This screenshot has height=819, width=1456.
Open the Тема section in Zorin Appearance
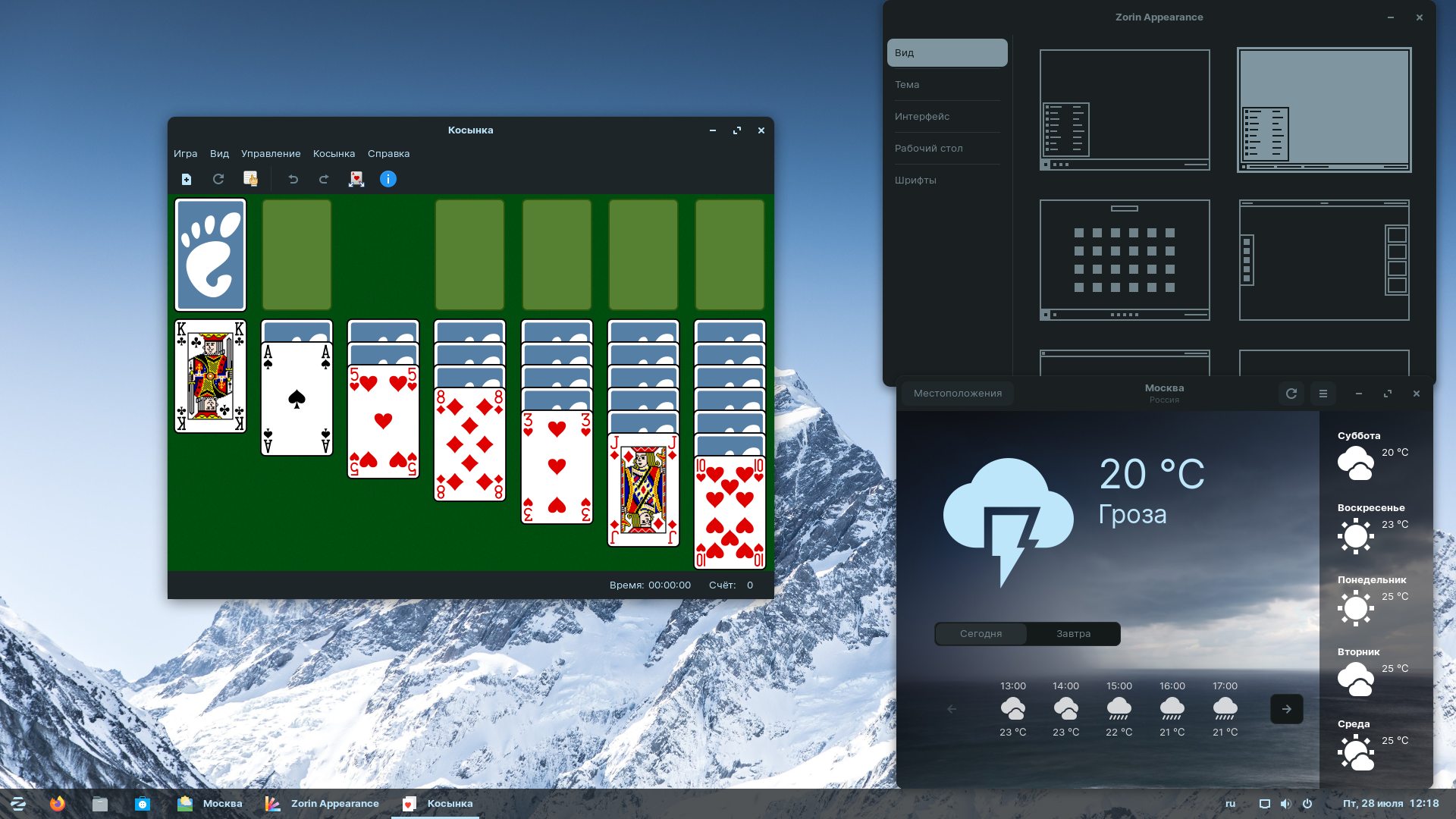907,85
